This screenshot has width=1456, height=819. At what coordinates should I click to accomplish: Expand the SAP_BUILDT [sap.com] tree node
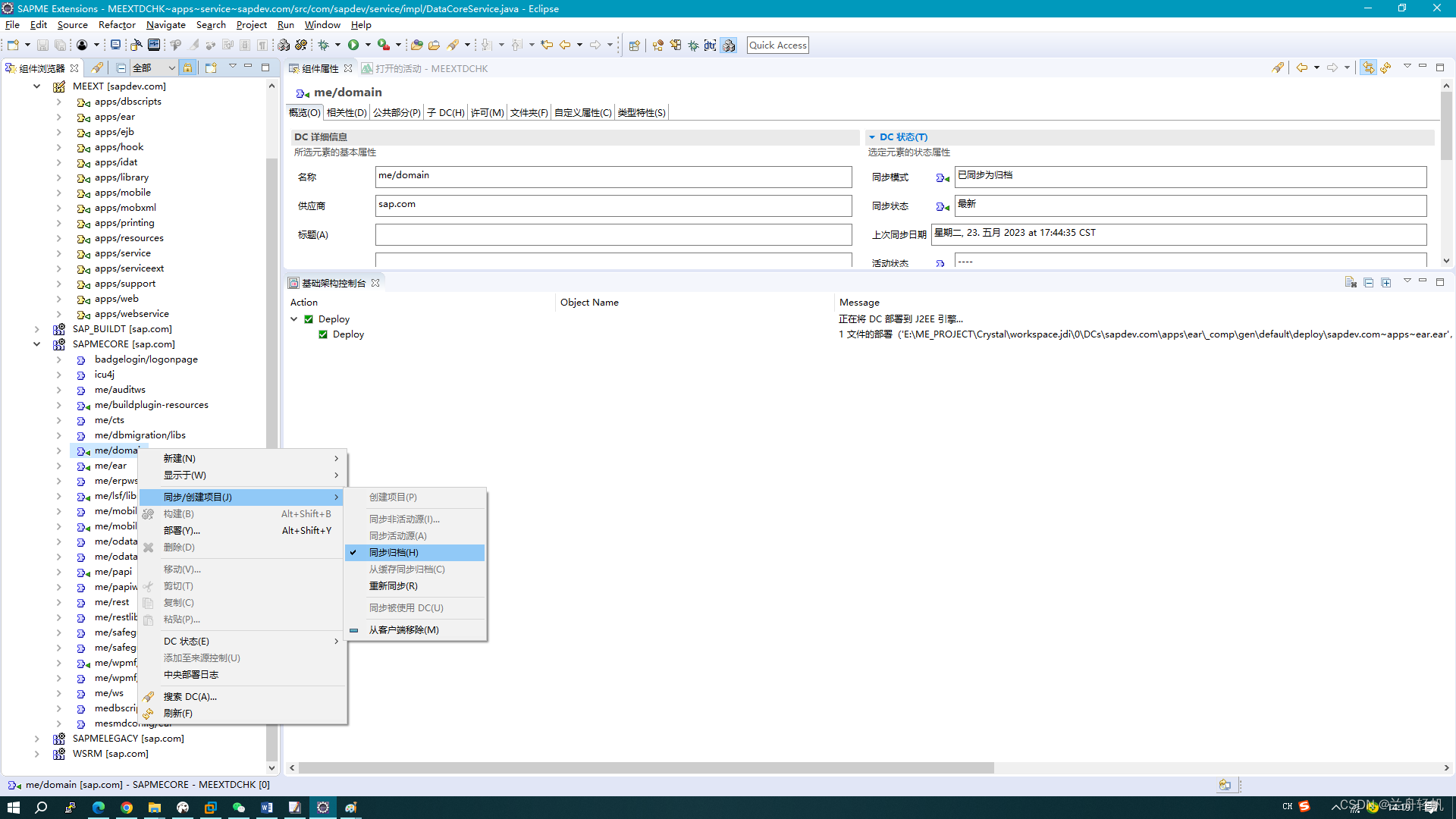36,329
